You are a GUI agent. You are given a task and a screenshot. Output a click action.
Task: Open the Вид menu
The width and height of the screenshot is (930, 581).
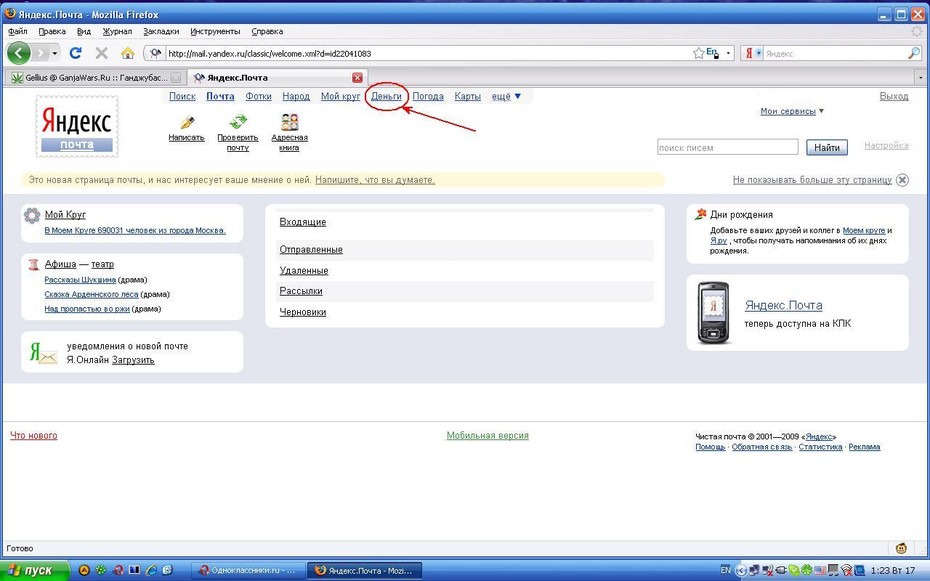click(x=84, y=31)
